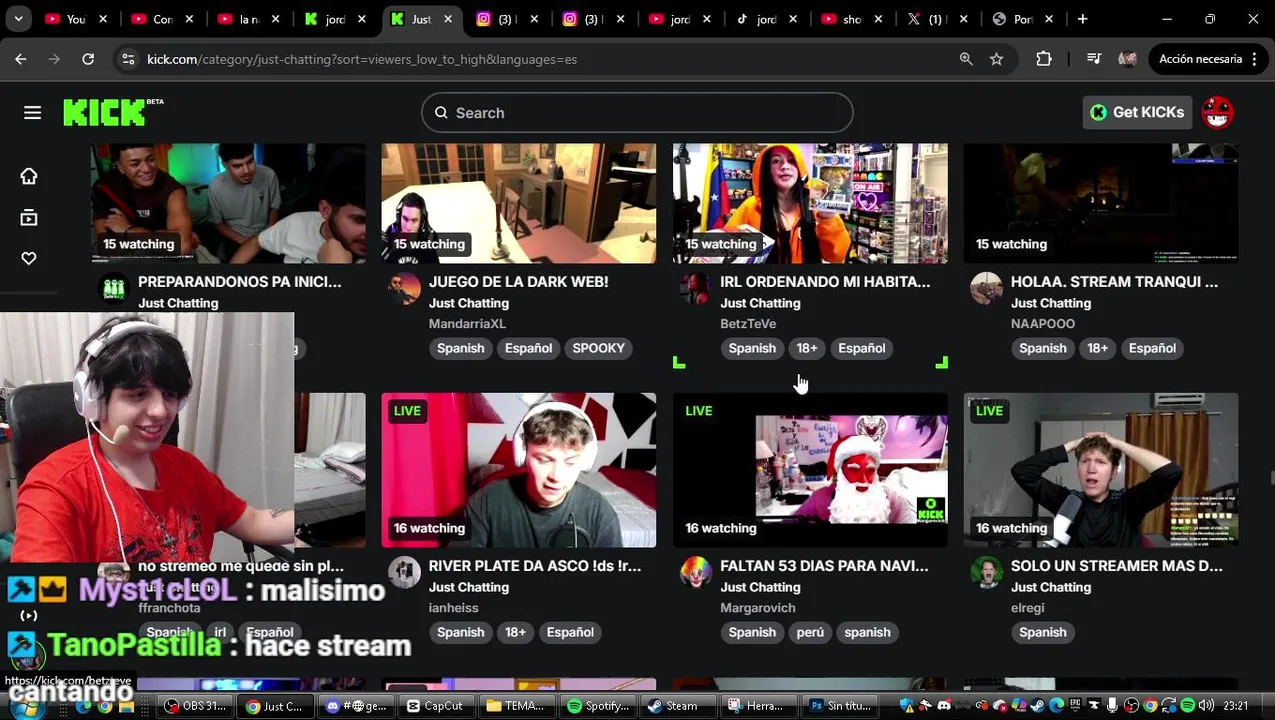The width and height of the screenshot is (1275, 720).
Task: Open Discord from taskbar
Action: pos(355,706)
